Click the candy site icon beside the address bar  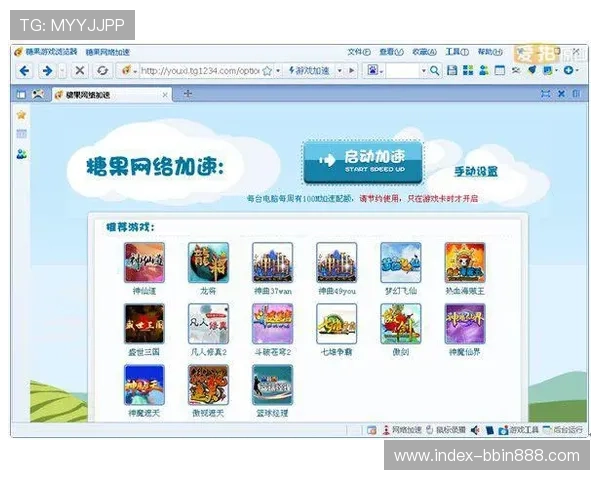[x=126, y=70]
